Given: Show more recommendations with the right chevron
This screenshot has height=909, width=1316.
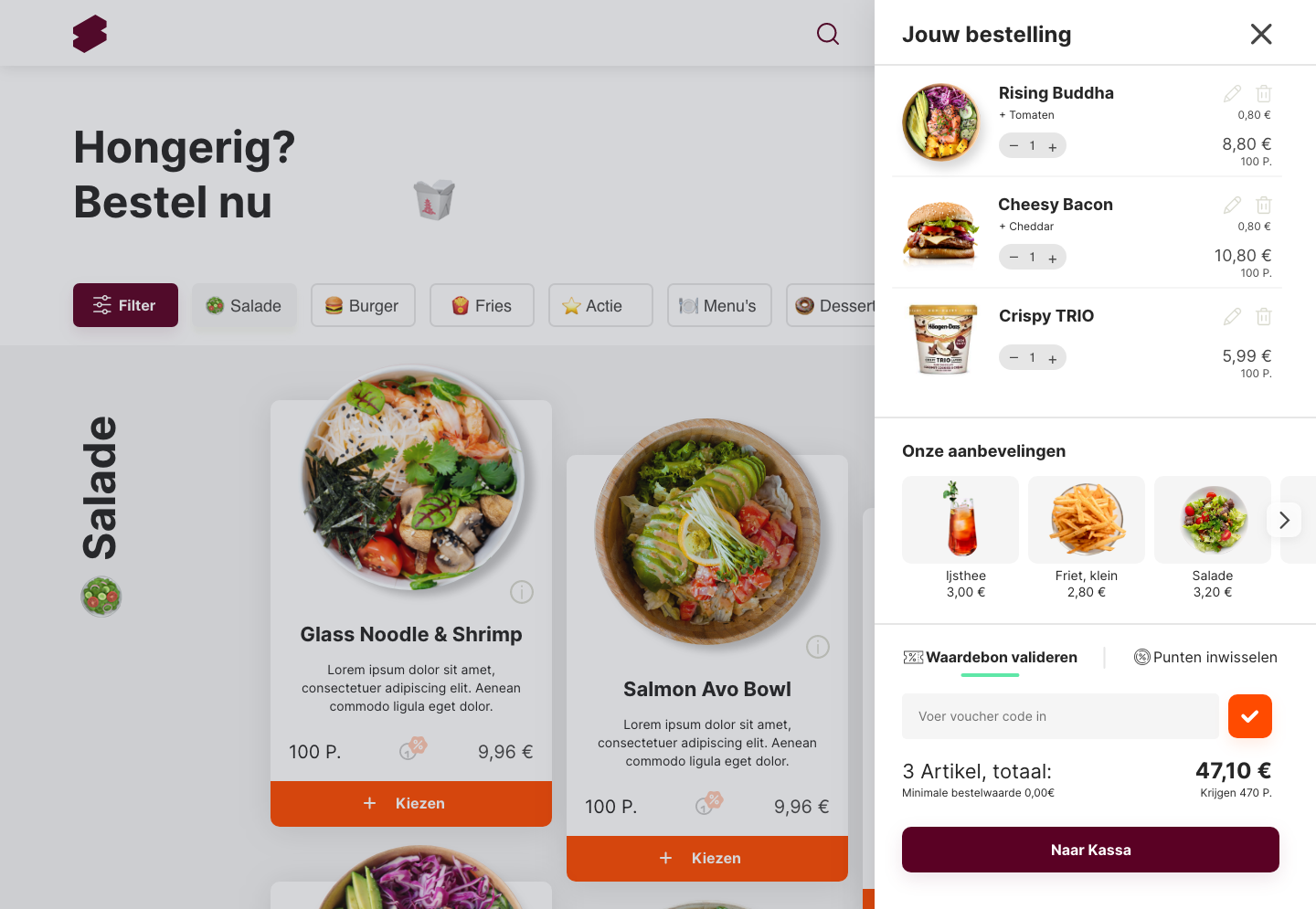Looking at the screenshot, I should [x=1284, y=520].
